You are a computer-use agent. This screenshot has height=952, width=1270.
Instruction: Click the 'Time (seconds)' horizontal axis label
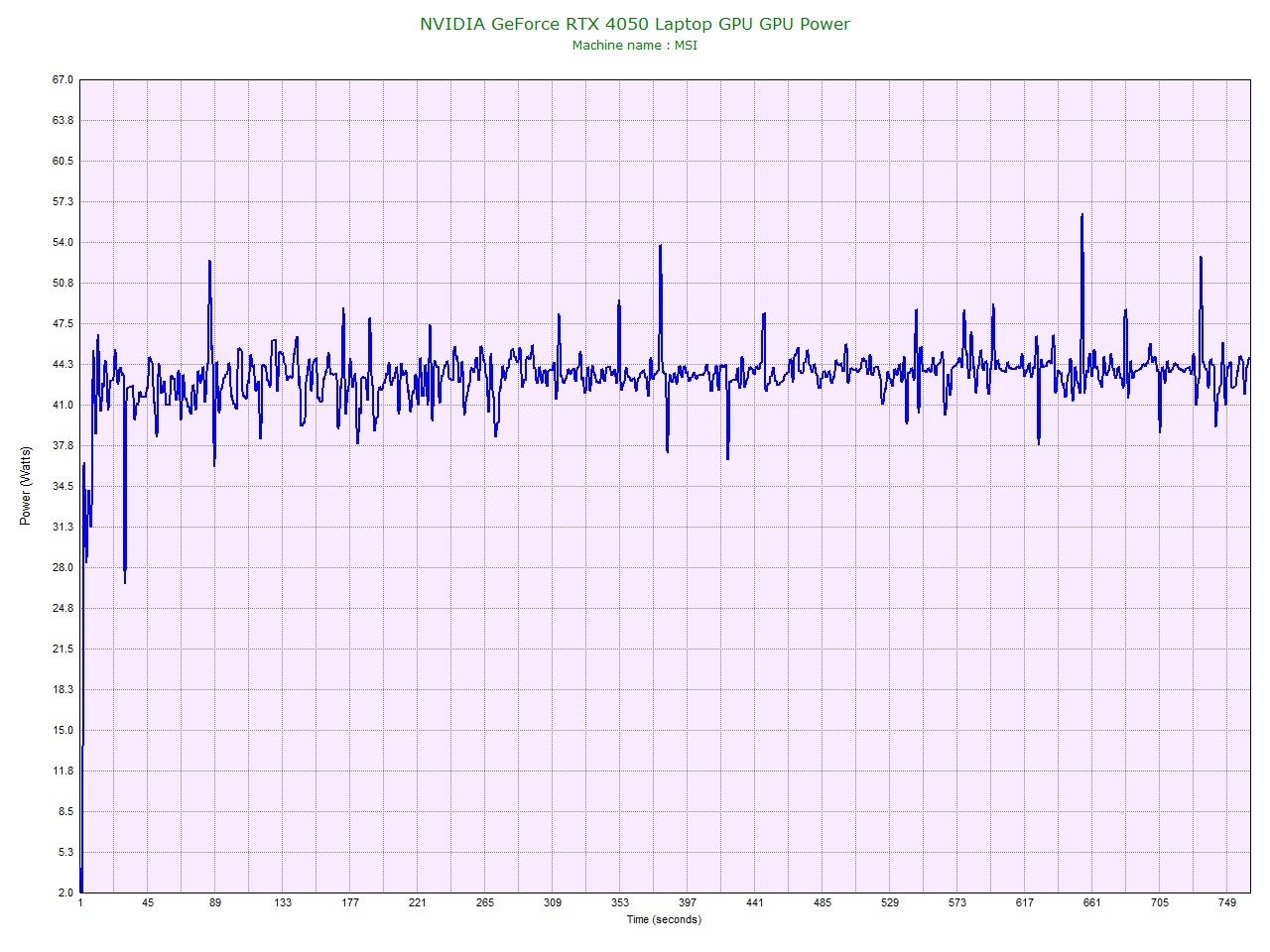[664, 919]
